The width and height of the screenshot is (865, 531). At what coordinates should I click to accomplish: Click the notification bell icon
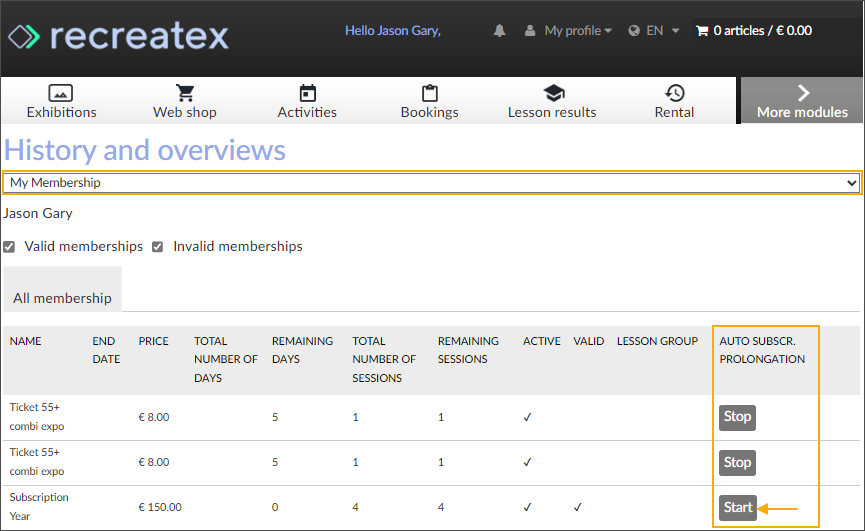tap(499, 31)
